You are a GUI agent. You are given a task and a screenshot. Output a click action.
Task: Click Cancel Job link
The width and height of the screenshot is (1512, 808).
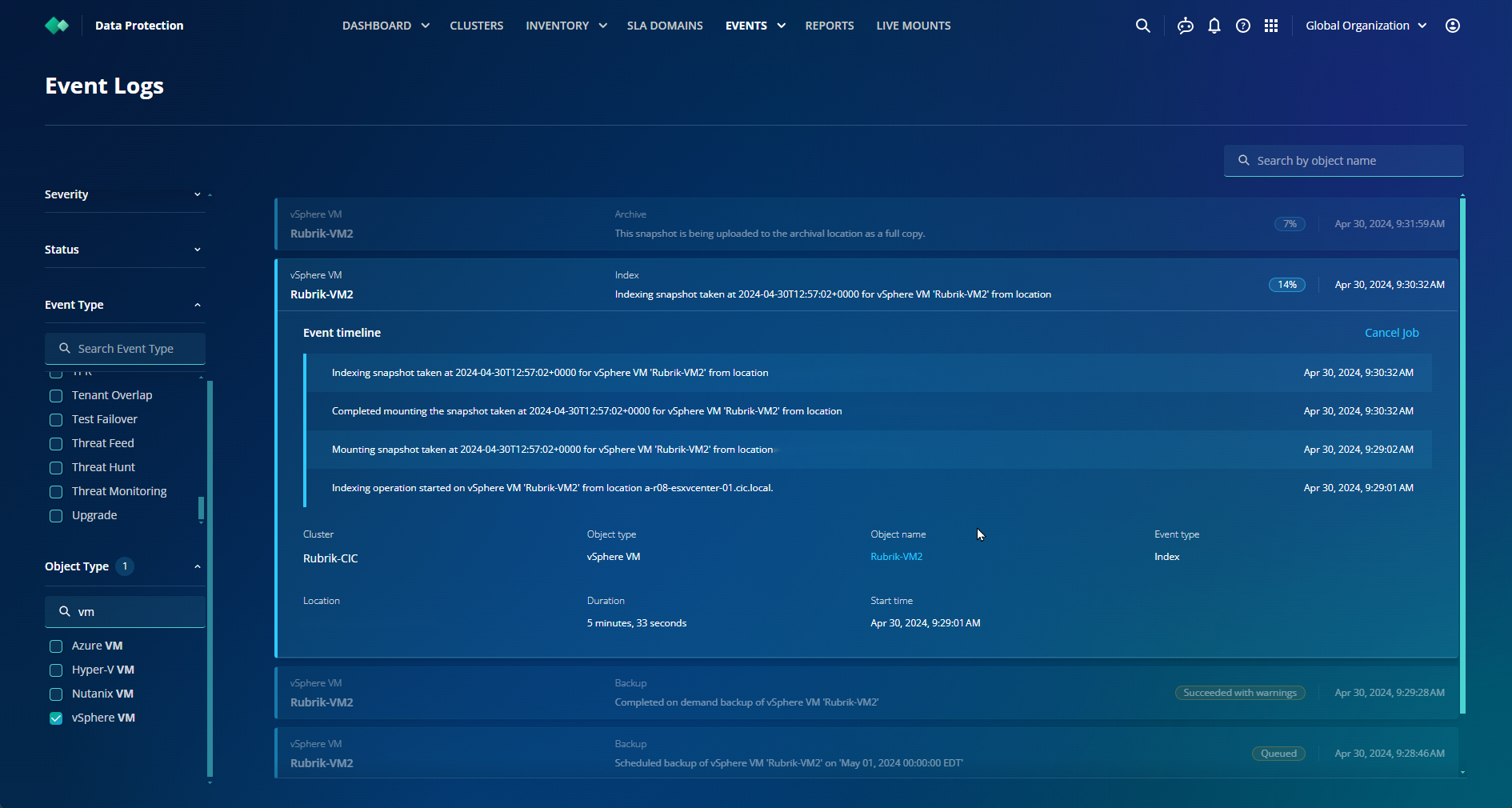click(x=1391, y=333)
